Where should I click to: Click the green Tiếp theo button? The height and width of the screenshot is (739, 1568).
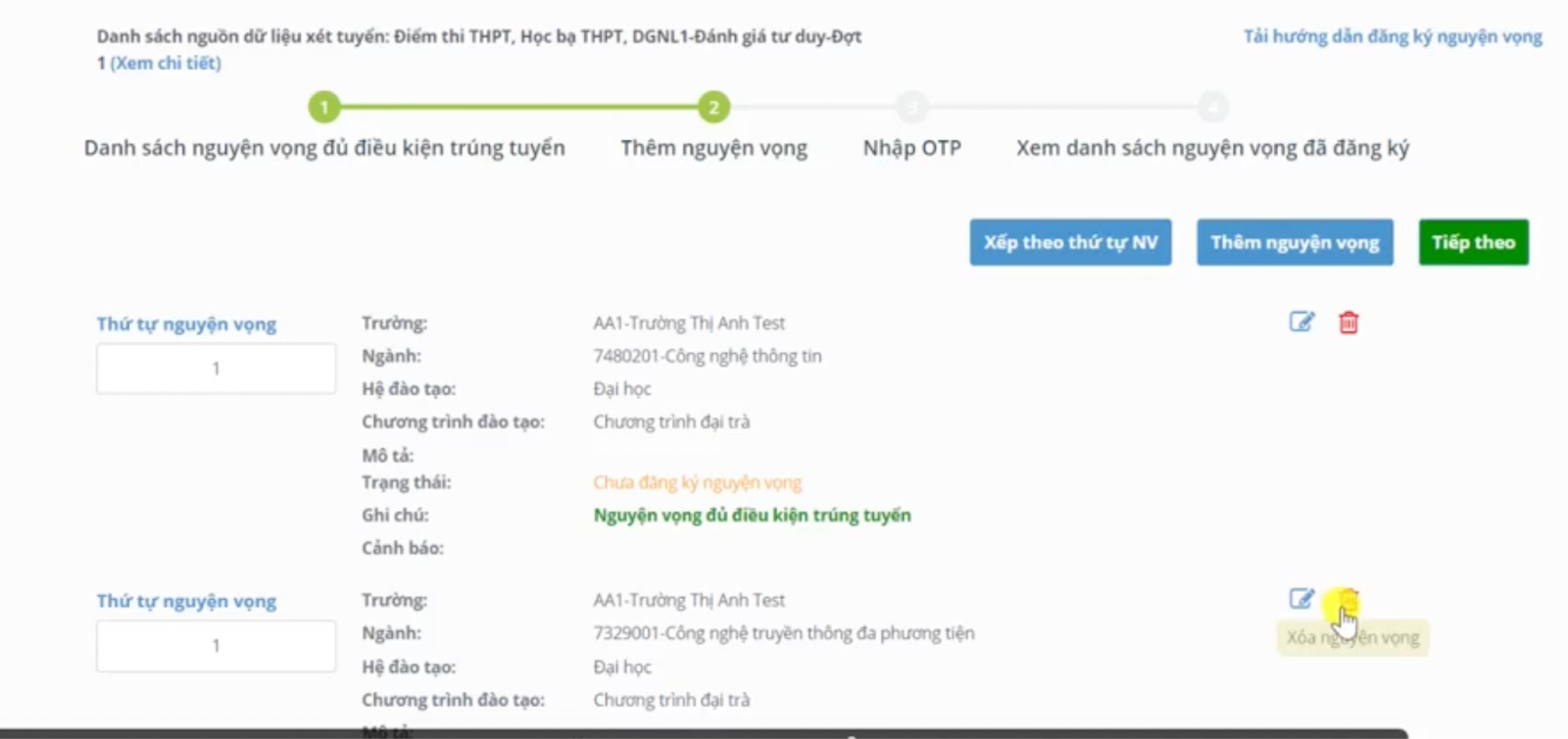click(x=1473, y=242)
